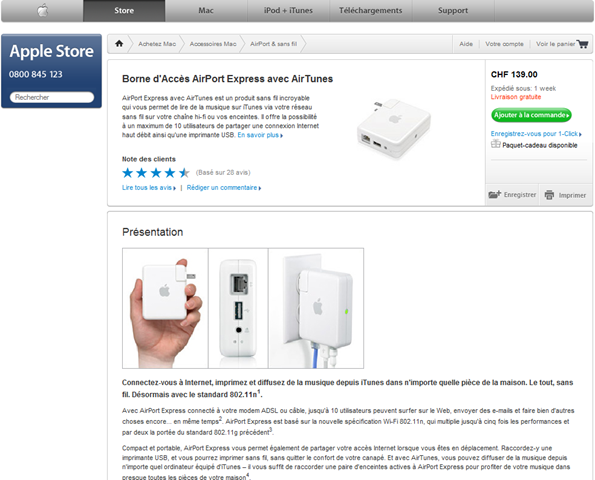Click the Apple logo in navigation bar

point(42,10)
